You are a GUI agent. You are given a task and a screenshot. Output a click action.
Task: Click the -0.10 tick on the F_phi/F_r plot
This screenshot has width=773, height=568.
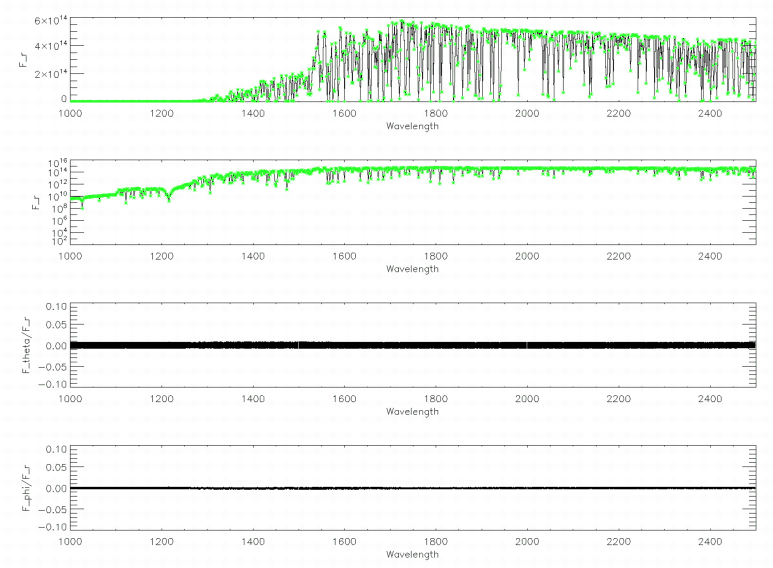(x=52, y=527)
